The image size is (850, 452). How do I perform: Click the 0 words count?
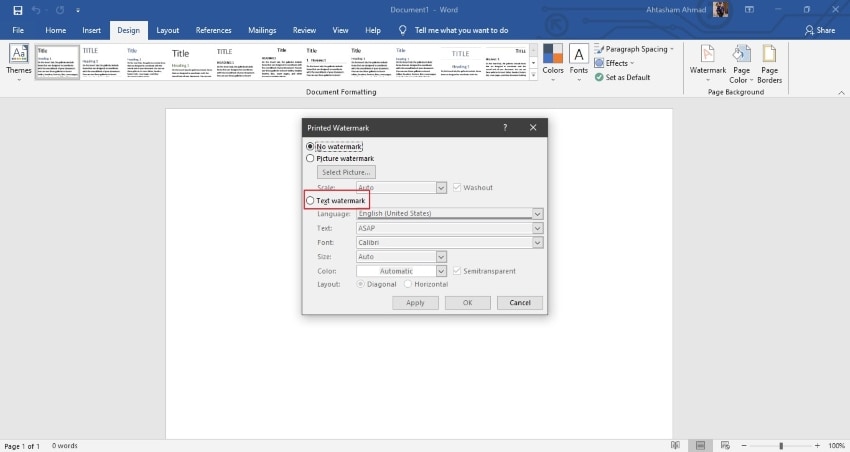(x=65, y=445)
